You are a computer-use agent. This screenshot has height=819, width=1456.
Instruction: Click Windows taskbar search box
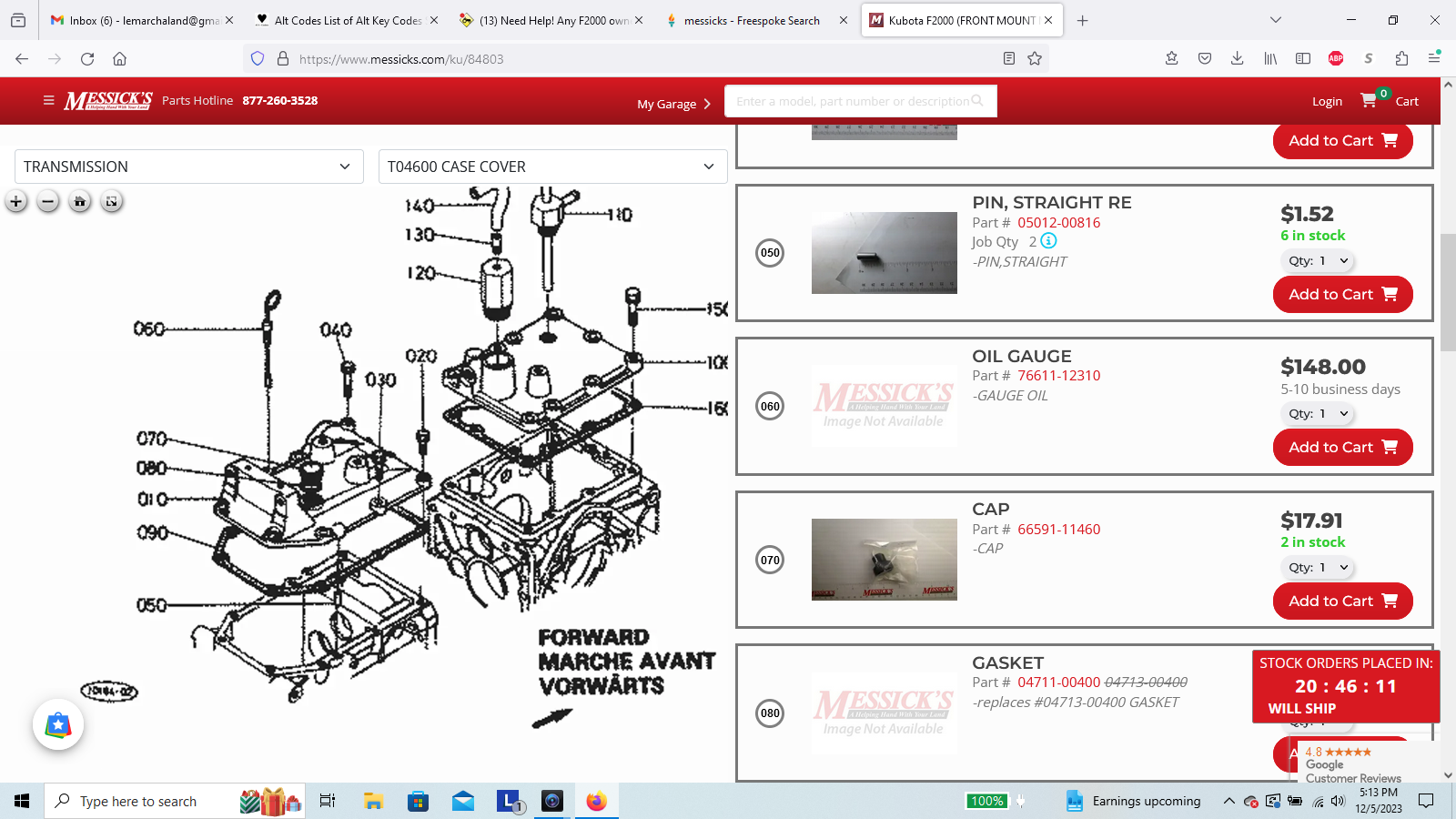point(176,801)
